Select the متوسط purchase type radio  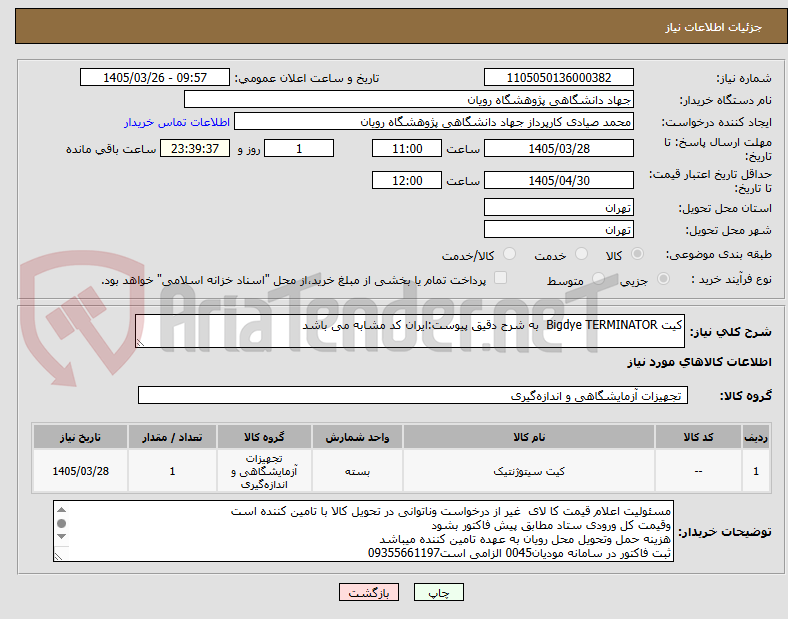pos(599,279)
